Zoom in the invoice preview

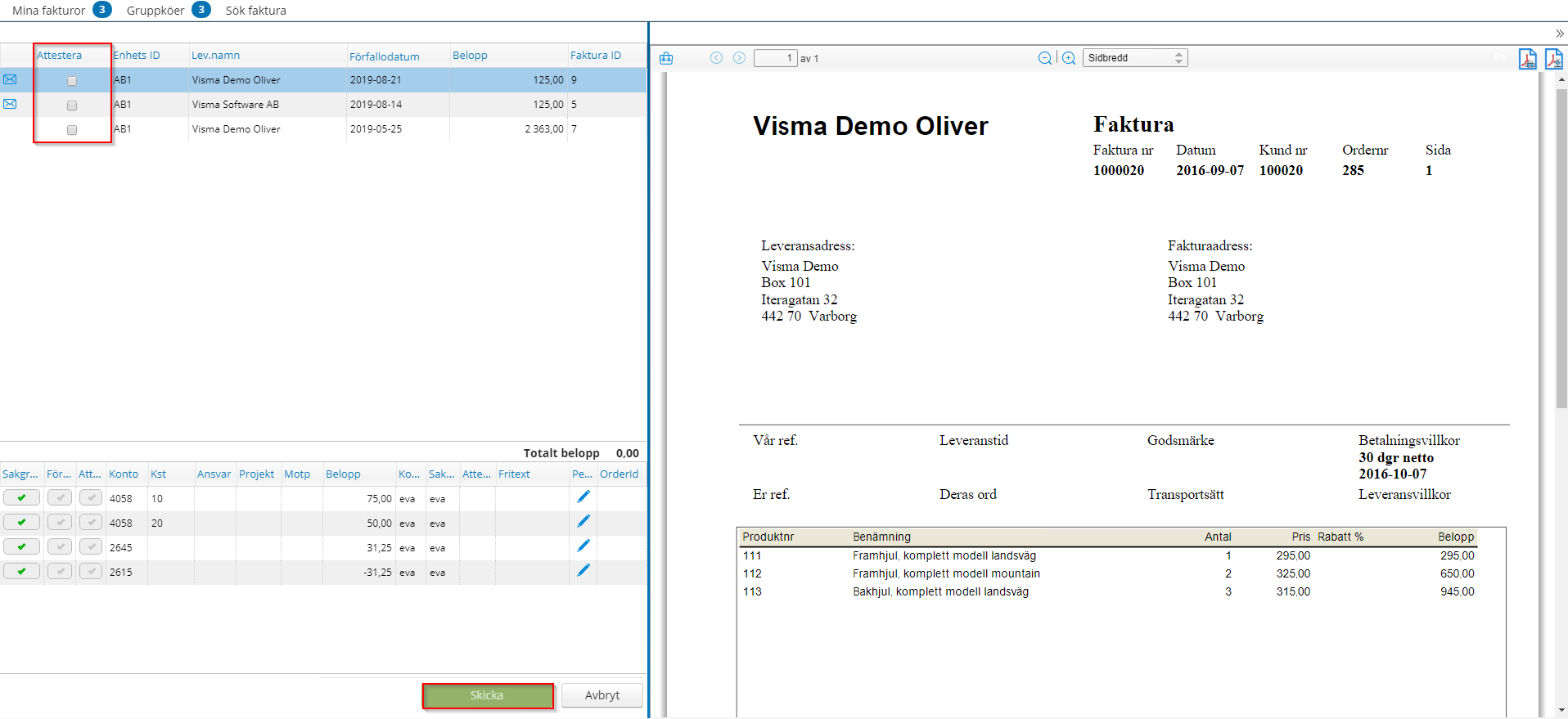point(1069,58)
